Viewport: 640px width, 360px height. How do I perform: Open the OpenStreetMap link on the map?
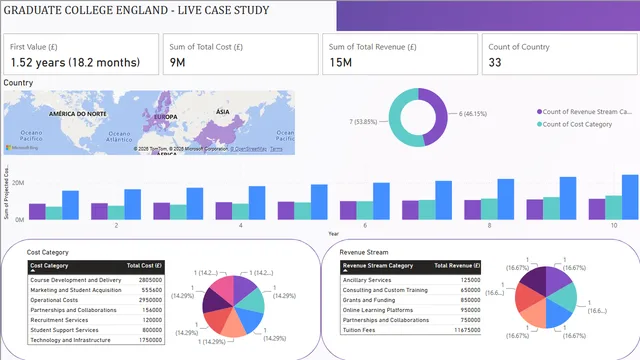(x=248, y=149)
